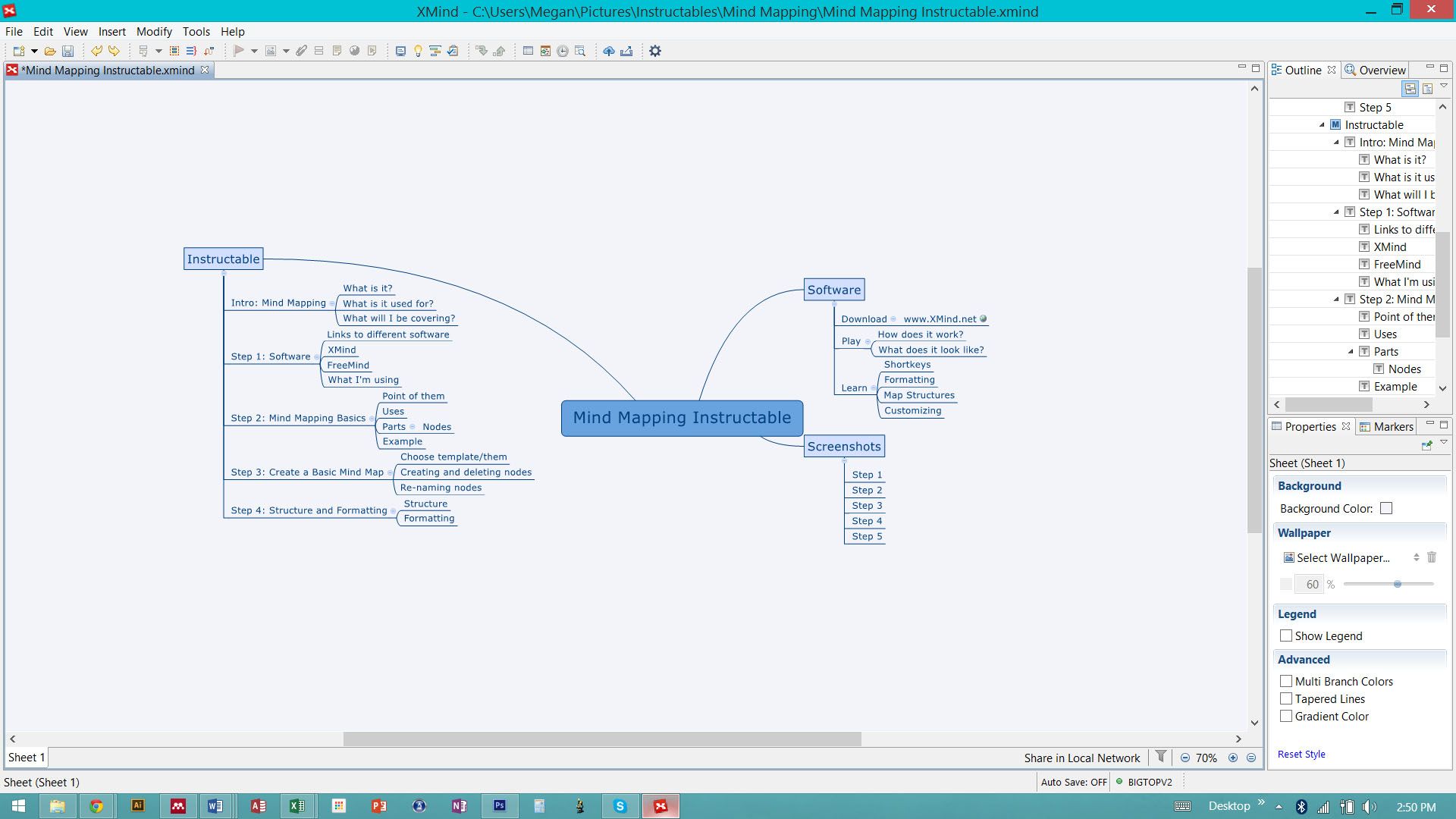This screenshot has width=1456, height=819.
Task: Open the Outline panel view menu chevron
Action: click(x=1444, y=86)
